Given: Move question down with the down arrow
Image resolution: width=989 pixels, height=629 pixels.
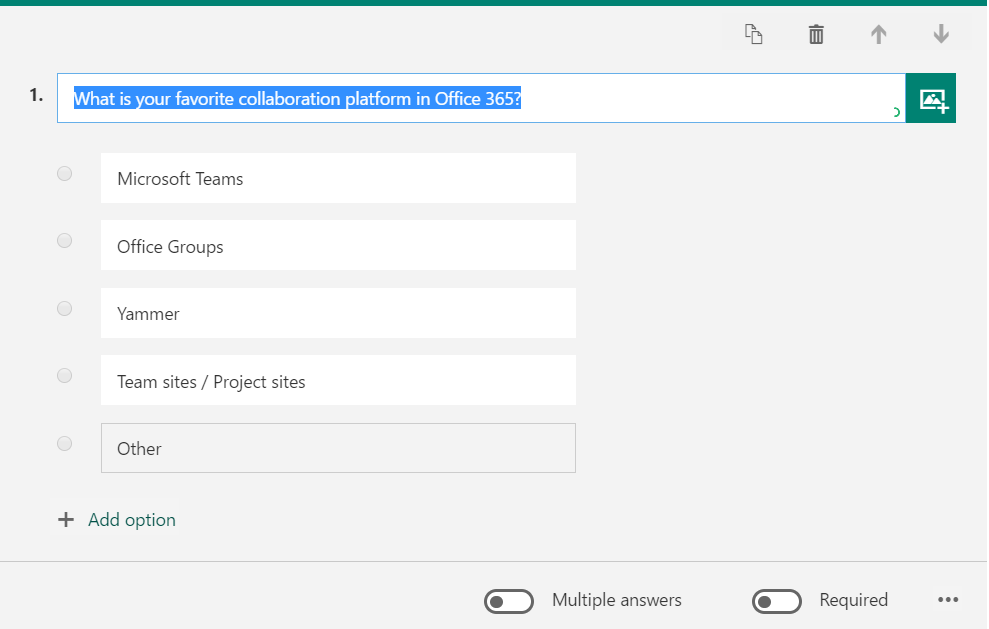Looking at the screenshot, I should [x=941, y=34].
